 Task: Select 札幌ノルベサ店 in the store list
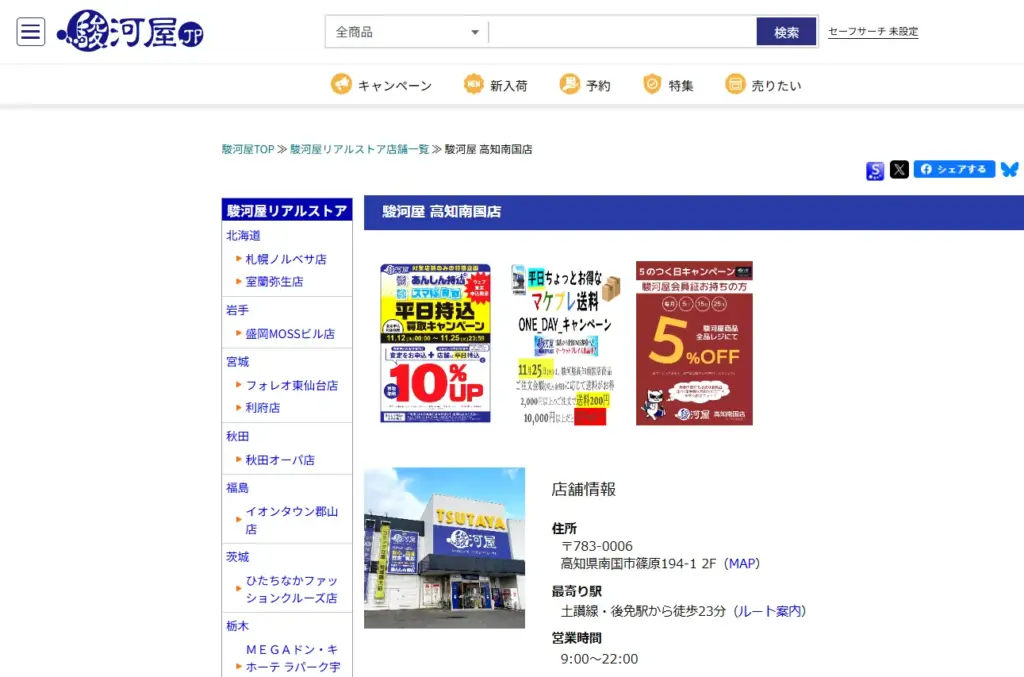point(286,259)
